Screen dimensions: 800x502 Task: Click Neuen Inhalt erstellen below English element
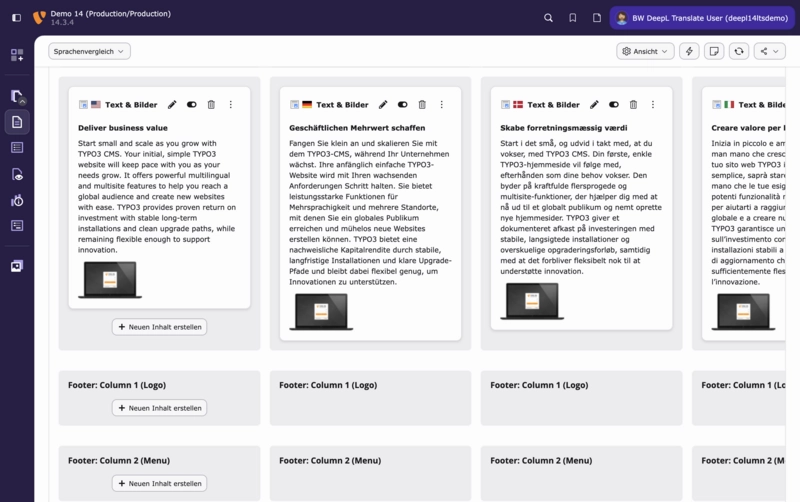160,327
